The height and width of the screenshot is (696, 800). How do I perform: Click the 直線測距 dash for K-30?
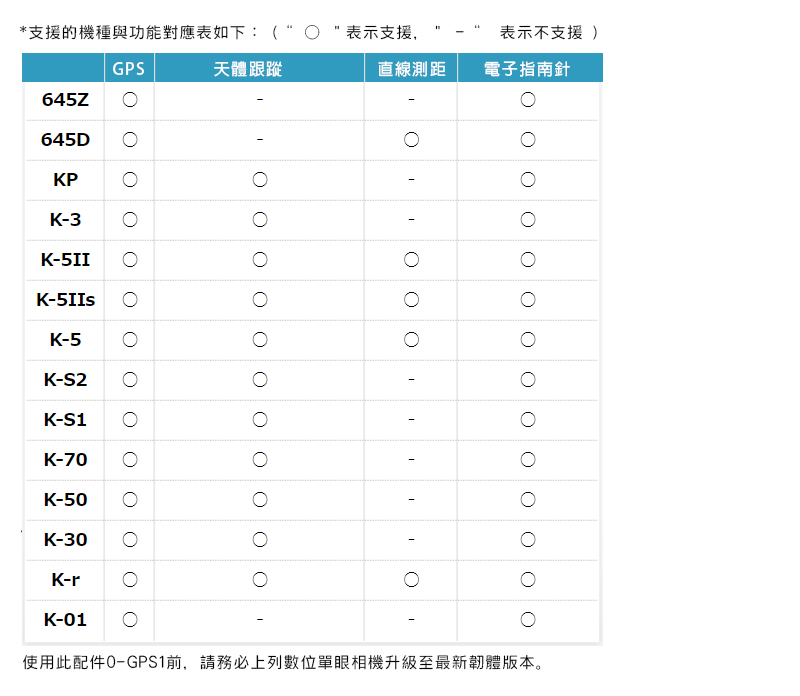[x=411, y=539]
